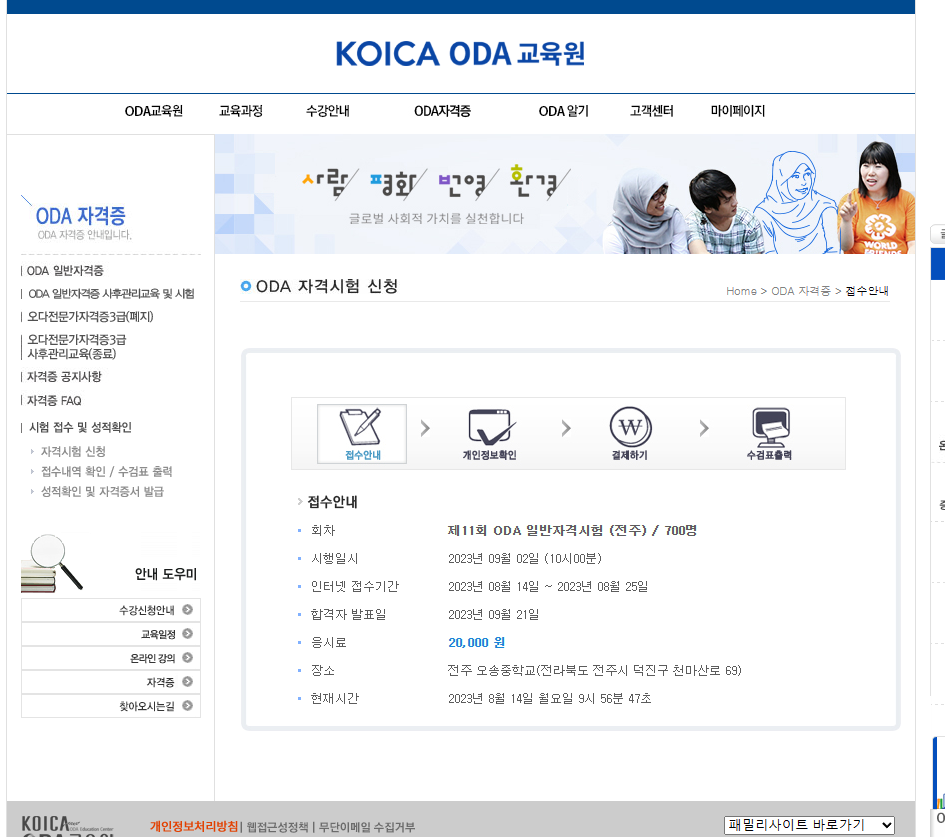
Task: Click the 결제하기 won-sign icon
Action: [x=630, y=434]
